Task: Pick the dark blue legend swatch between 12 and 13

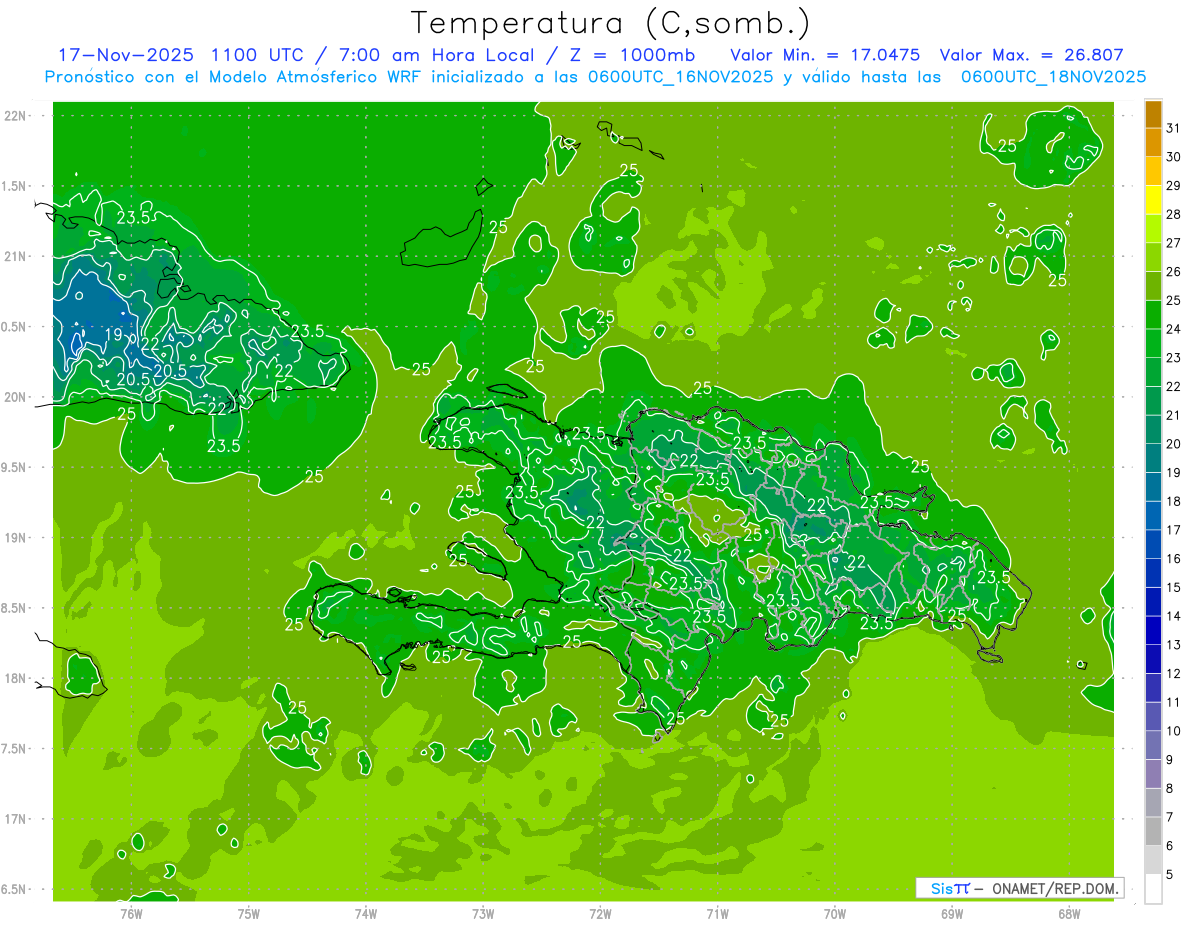Action: coord(1153,659)
